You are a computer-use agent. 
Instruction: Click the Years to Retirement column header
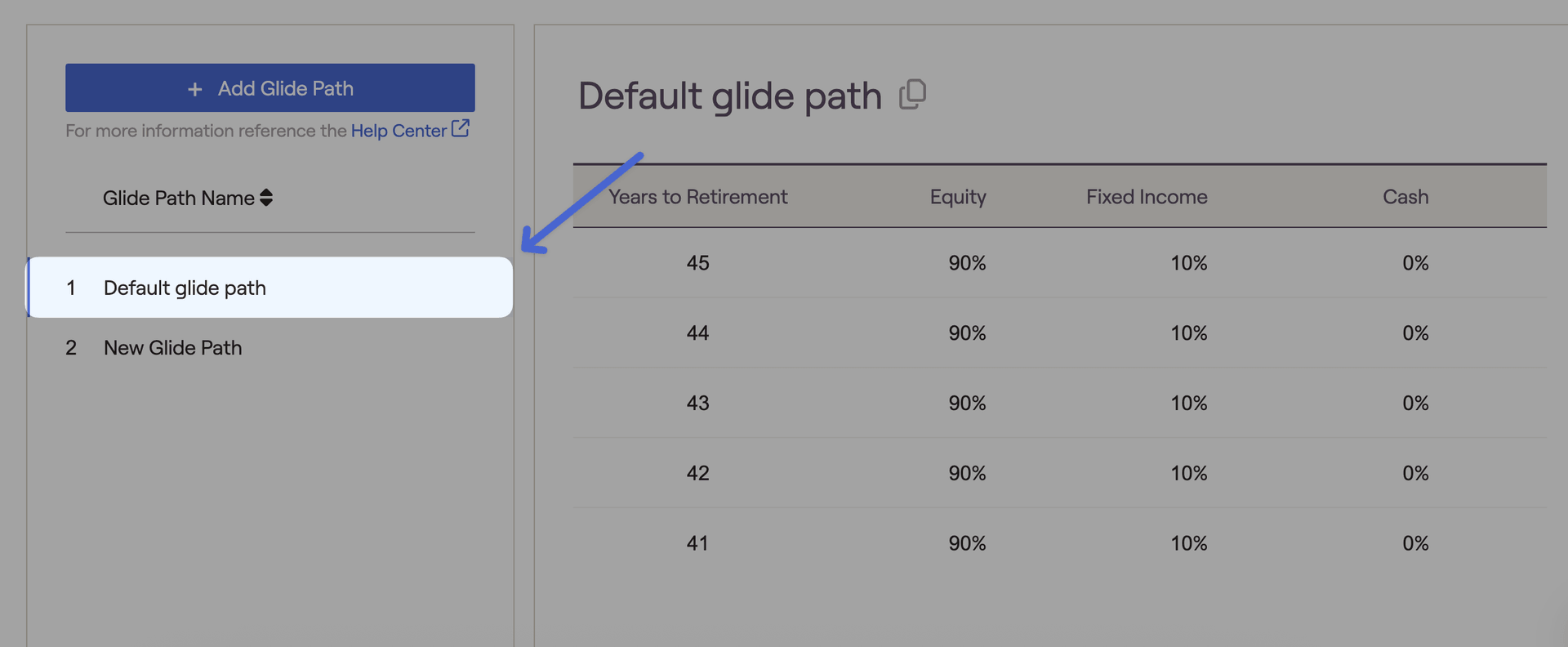pos(697,197)
